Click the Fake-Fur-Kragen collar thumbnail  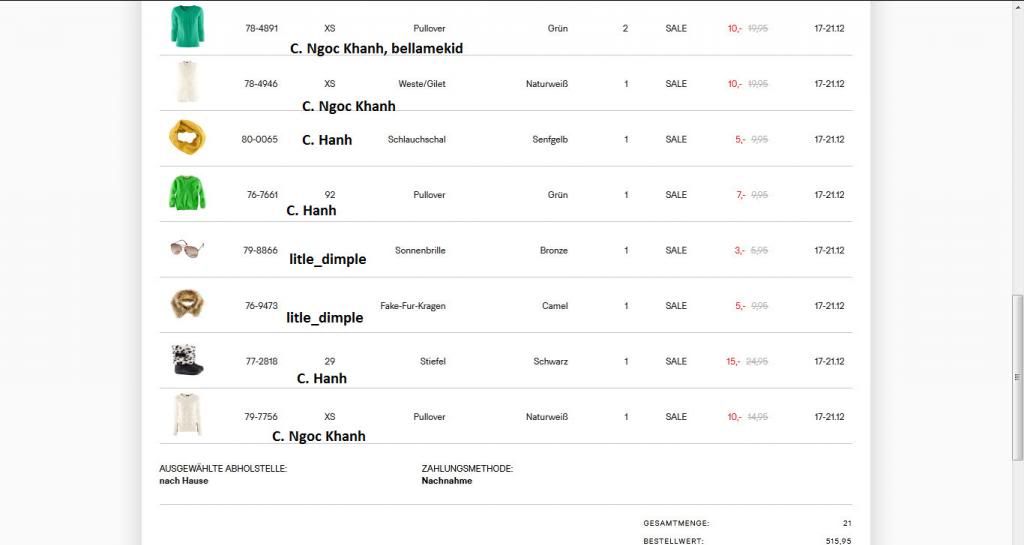point(187,304)
